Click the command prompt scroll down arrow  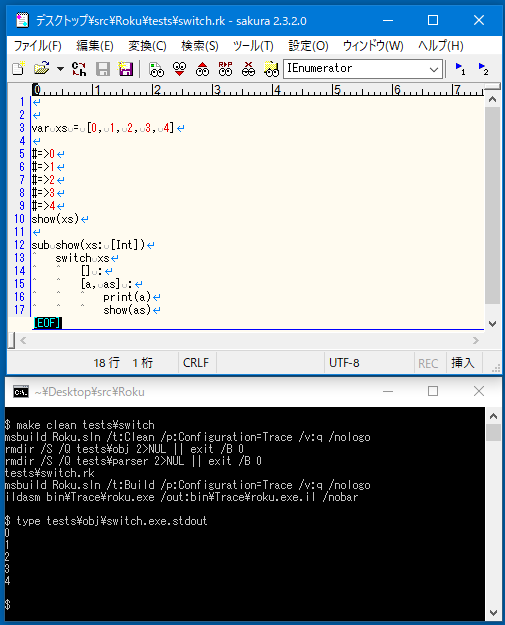coord(493,612)
